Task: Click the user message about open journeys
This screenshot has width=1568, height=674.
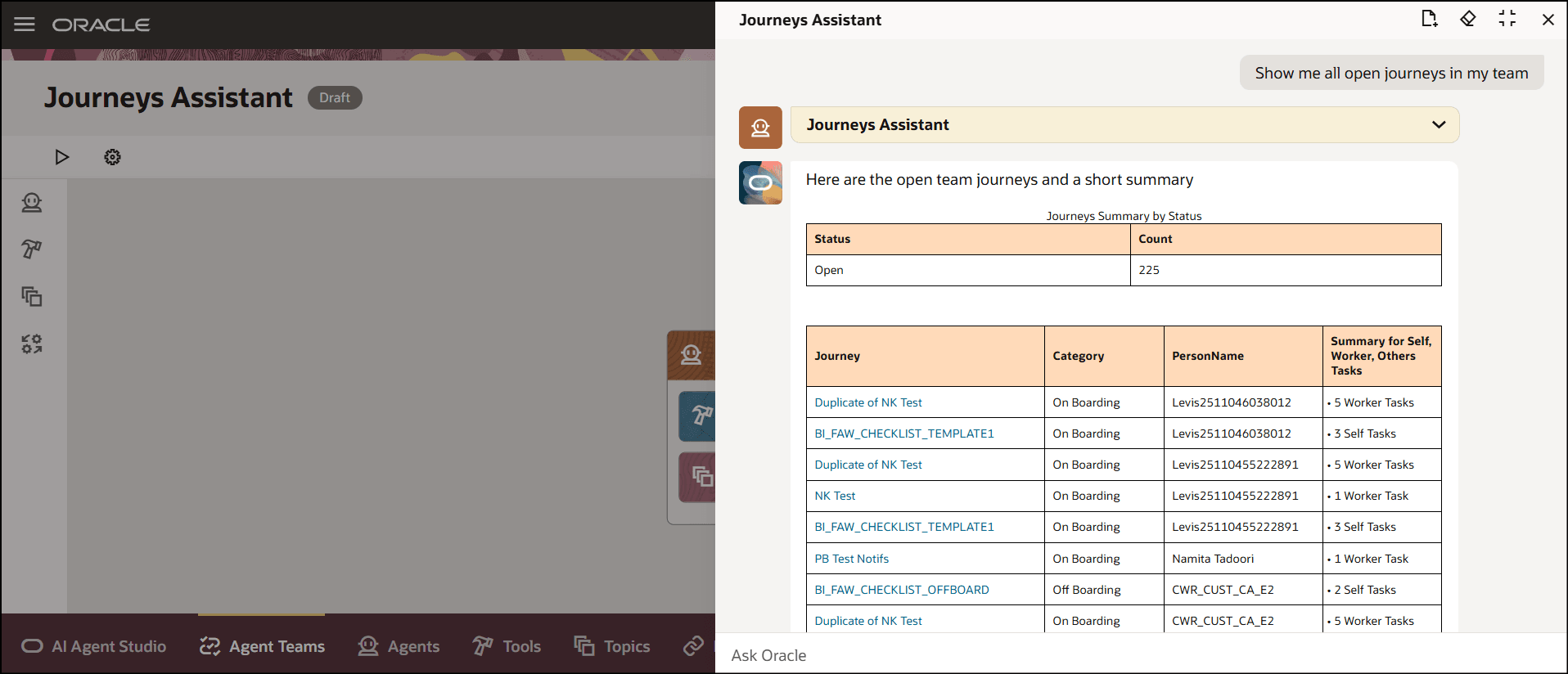Action: click(x=1391, y=73)
